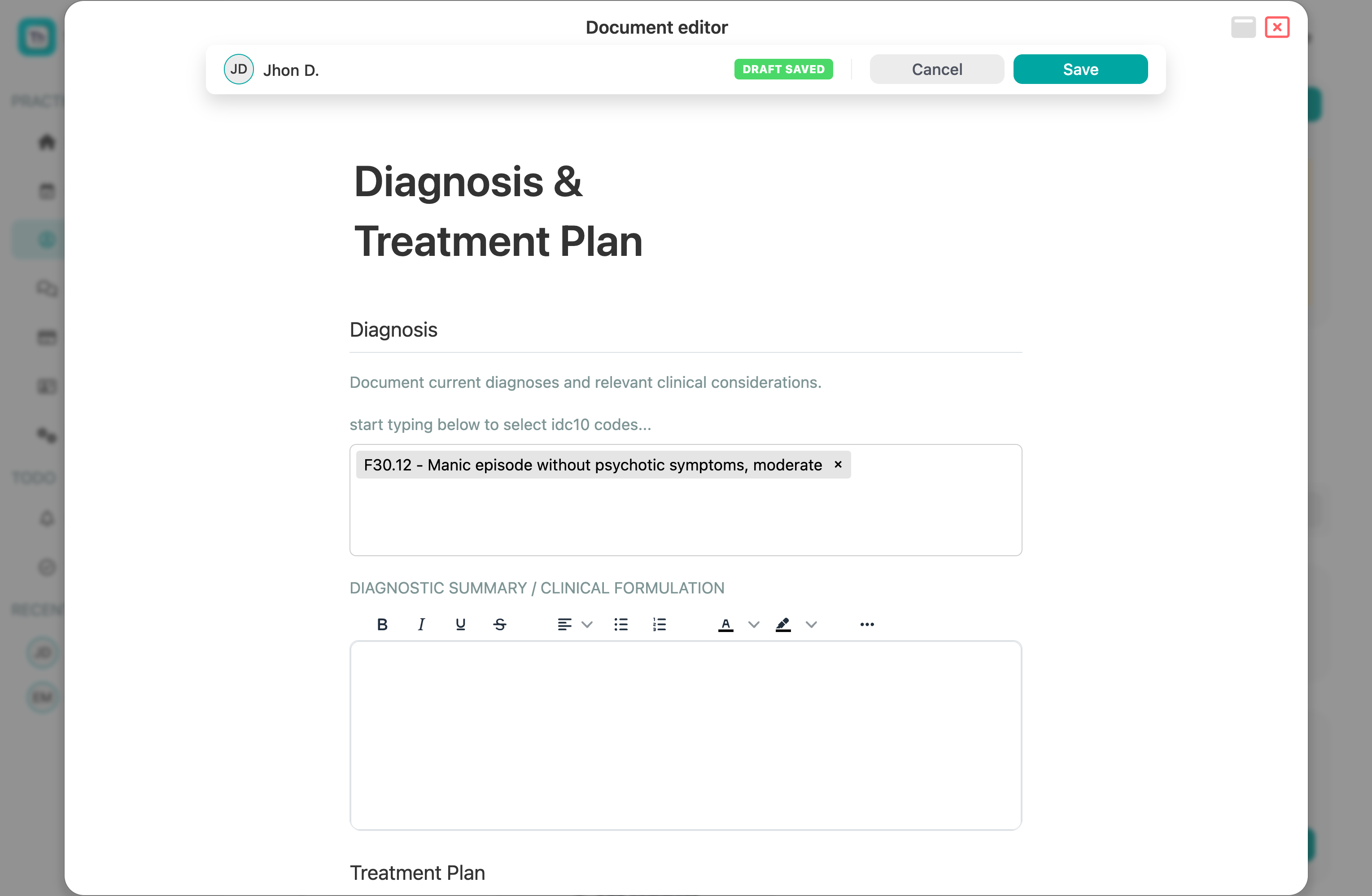Viewport: 1372px width, 896px height.
Task: Insert a bulleted list
Action: 621,624
